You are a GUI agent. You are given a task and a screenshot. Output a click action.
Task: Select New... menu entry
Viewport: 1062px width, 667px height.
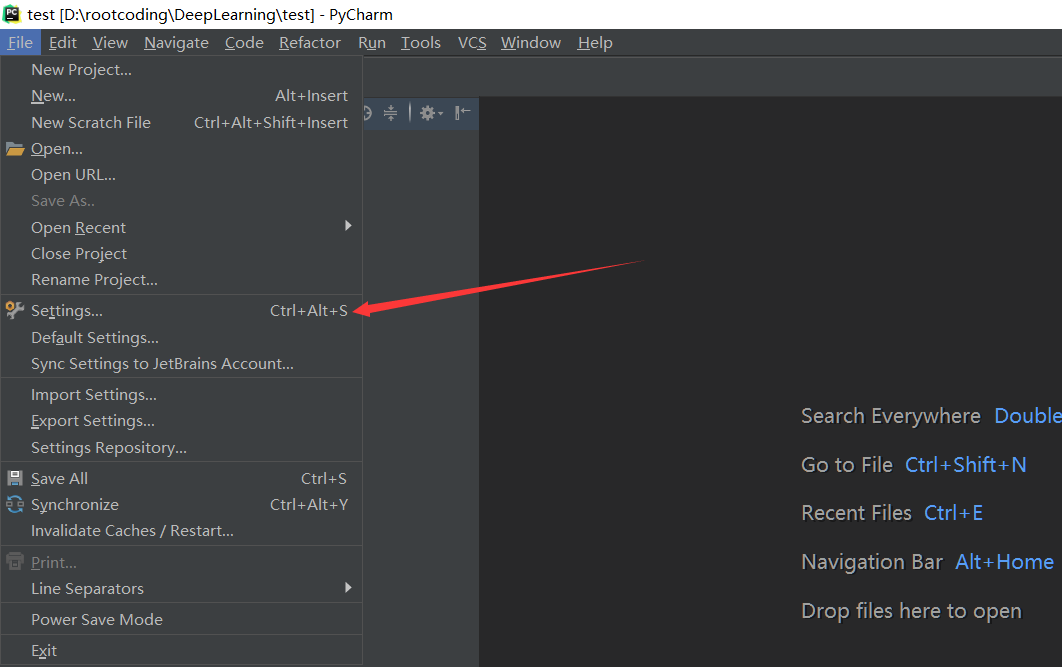coord(182,96)
